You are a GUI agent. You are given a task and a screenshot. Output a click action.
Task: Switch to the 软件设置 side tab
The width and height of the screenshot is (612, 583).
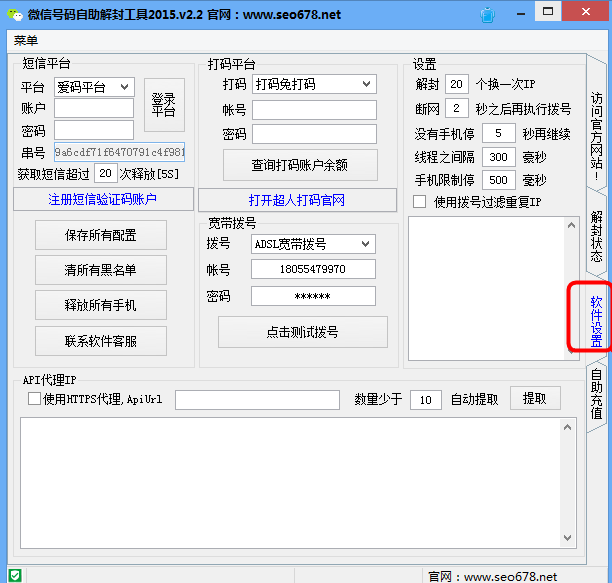(x=596, y=321)
